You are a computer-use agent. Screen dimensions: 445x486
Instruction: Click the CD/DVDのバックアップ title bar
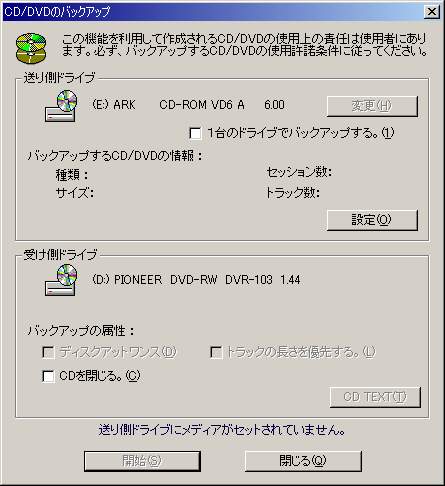click(x=213, y=12)
